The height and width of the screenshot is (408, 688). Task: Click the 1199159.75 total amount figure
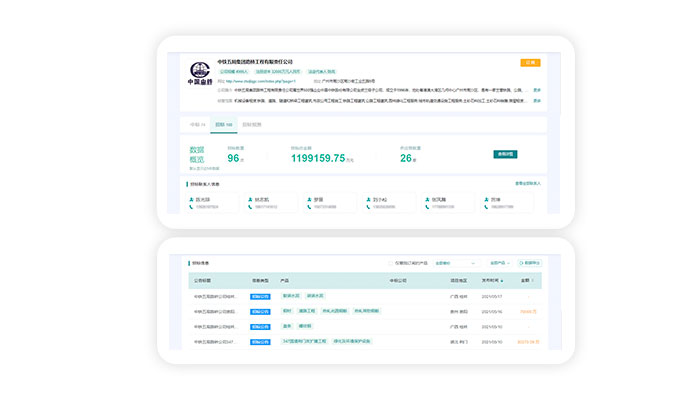tap(318, 158)
